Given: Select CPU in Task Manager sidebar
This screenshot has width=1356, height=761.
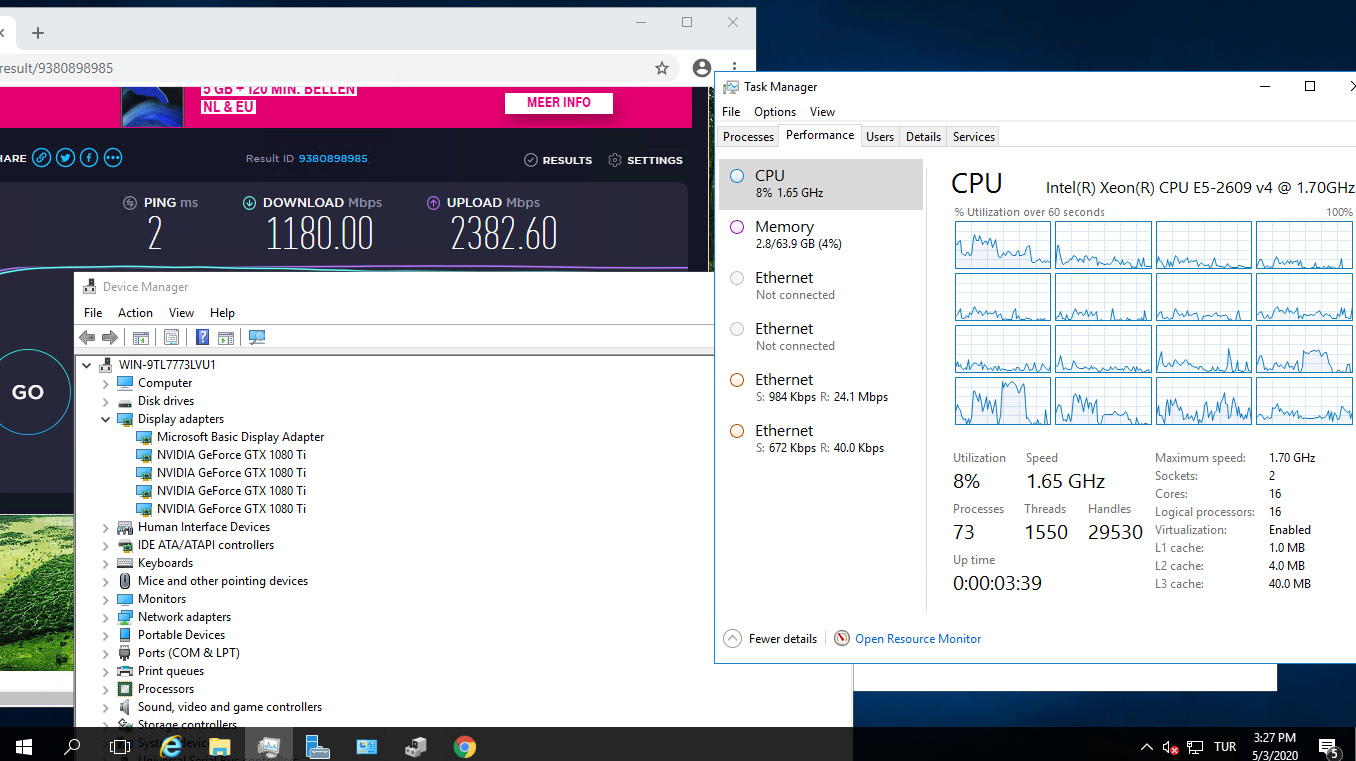Looking at the screenshot, I should [x=820, y=184].
